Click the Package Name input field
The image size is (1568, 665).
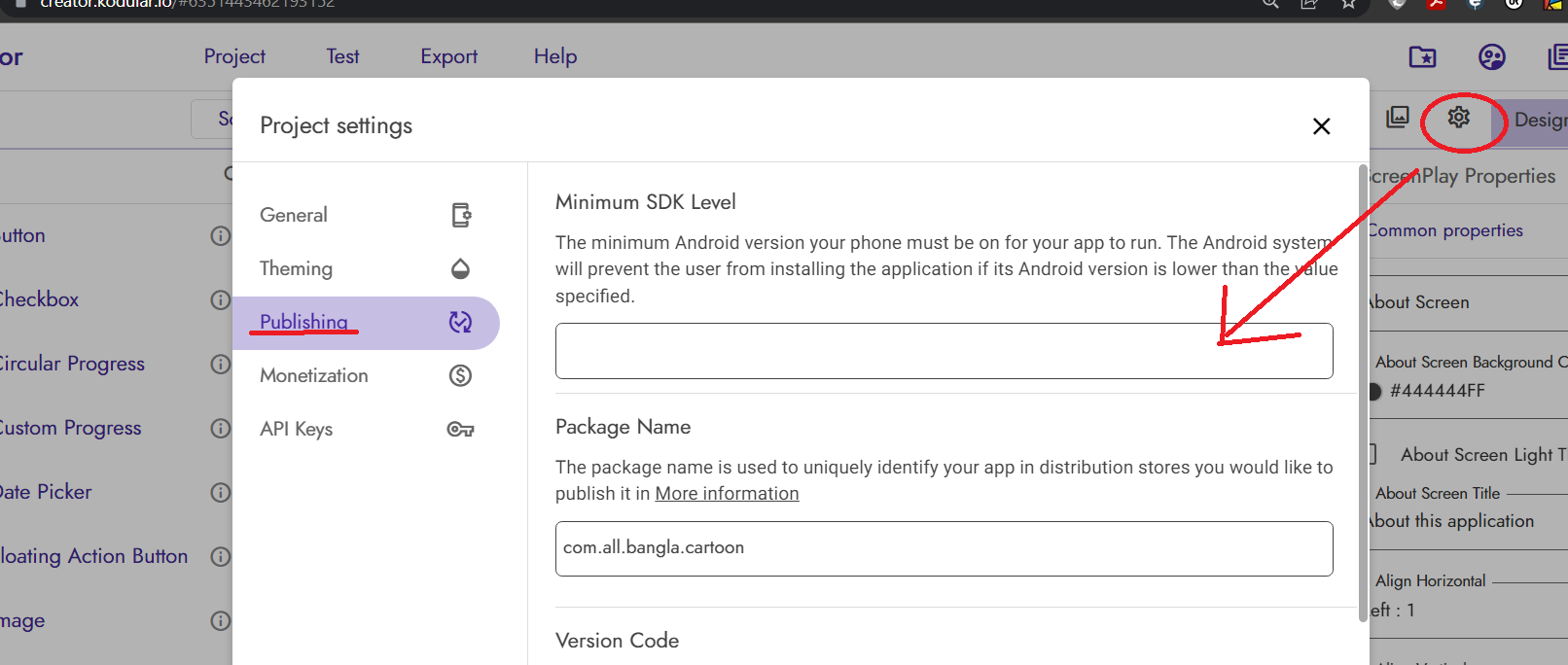tap(944, 548)
